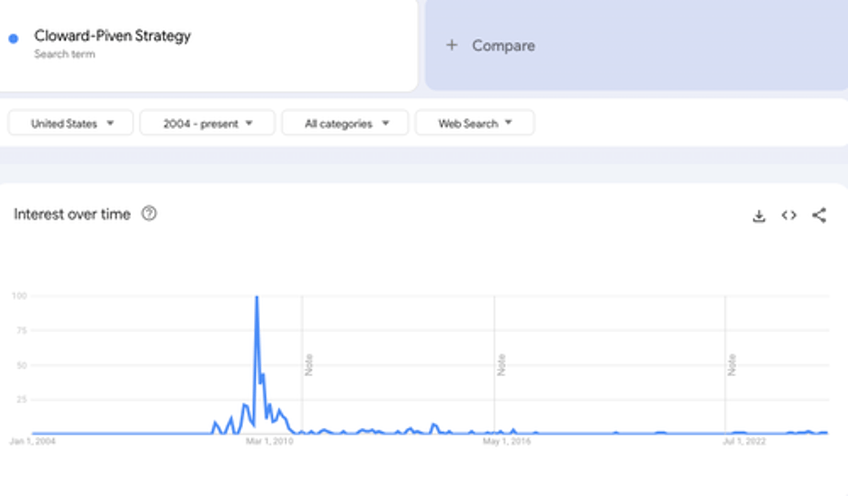
Task: Click the 100 value on the y-axis
Action: pyautogui.click(x=19, y=296)
